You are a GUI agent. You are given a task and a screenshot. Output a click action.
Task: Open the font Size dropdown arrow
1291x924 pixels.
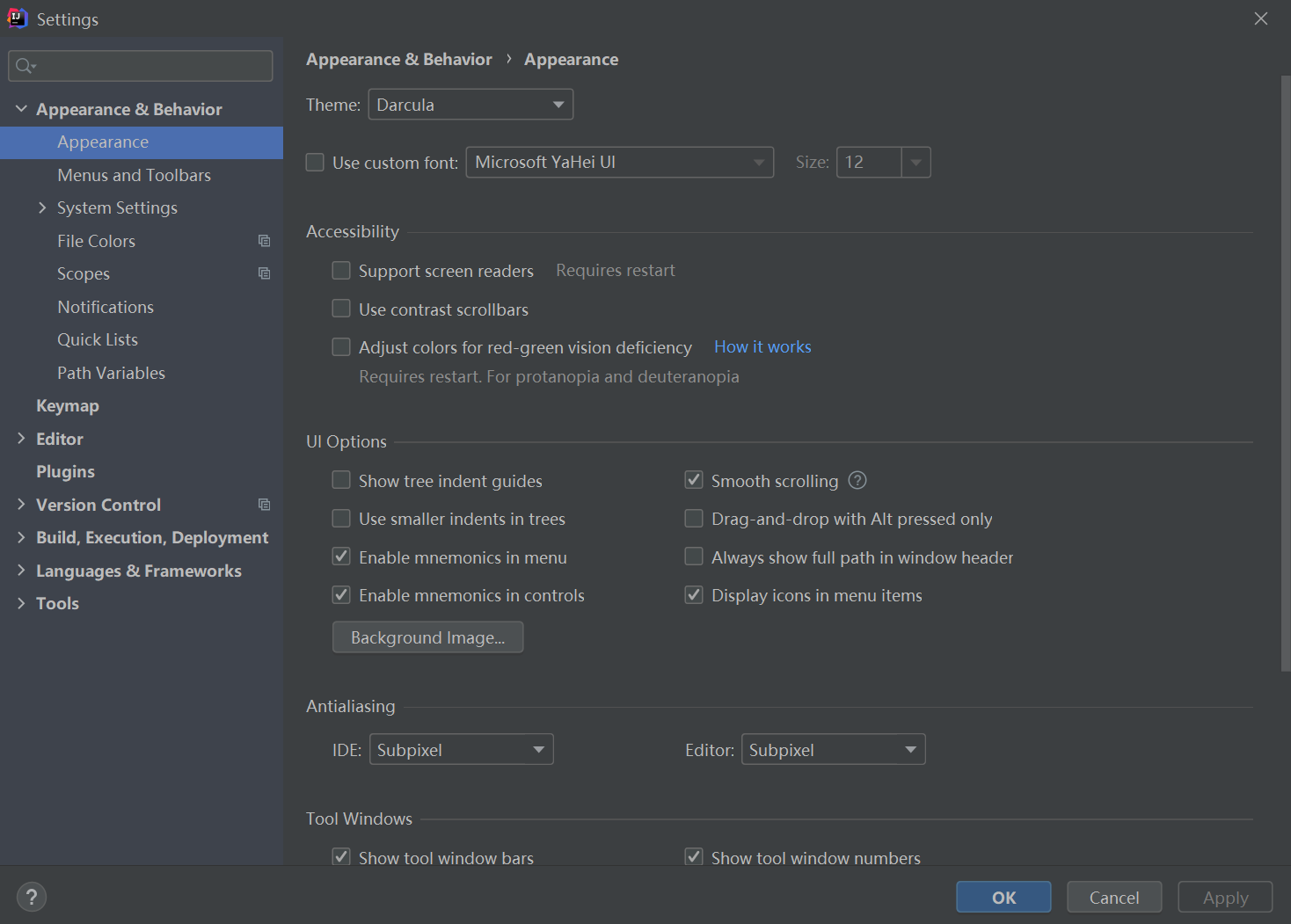916,162
